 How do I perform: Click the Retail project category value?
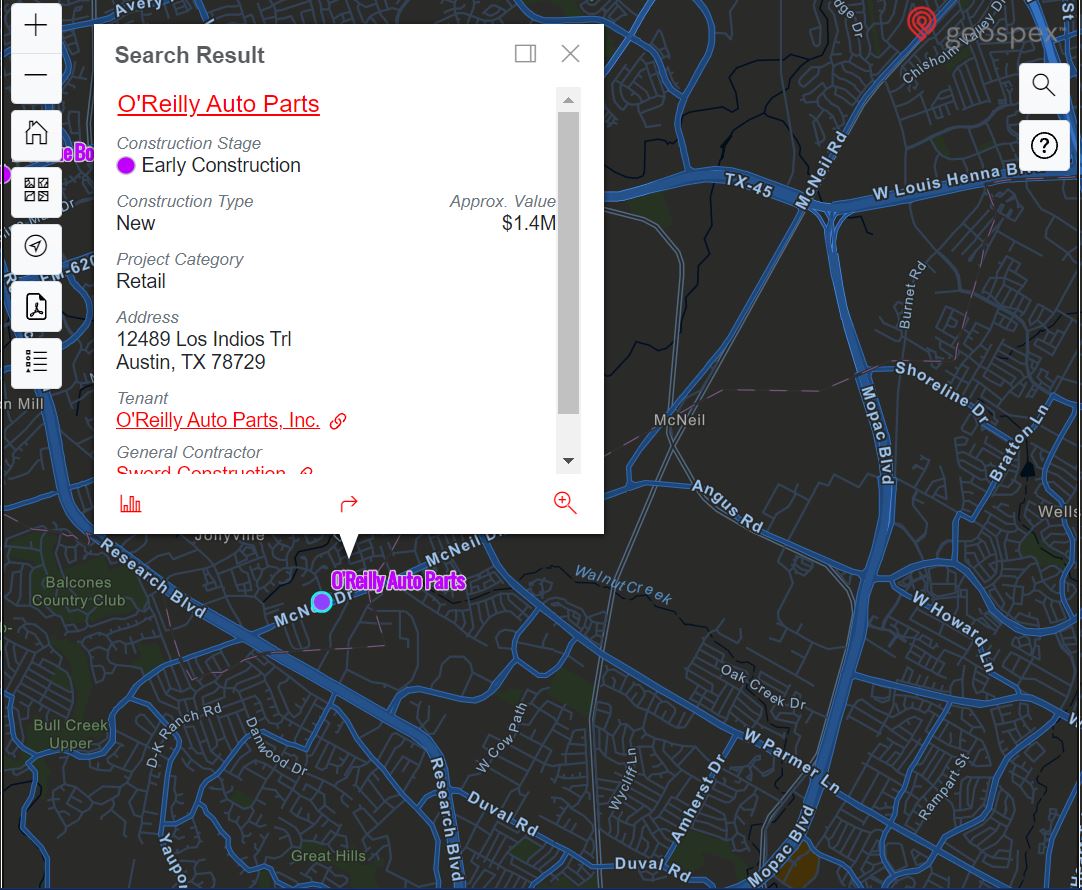(x=141, y=281)
